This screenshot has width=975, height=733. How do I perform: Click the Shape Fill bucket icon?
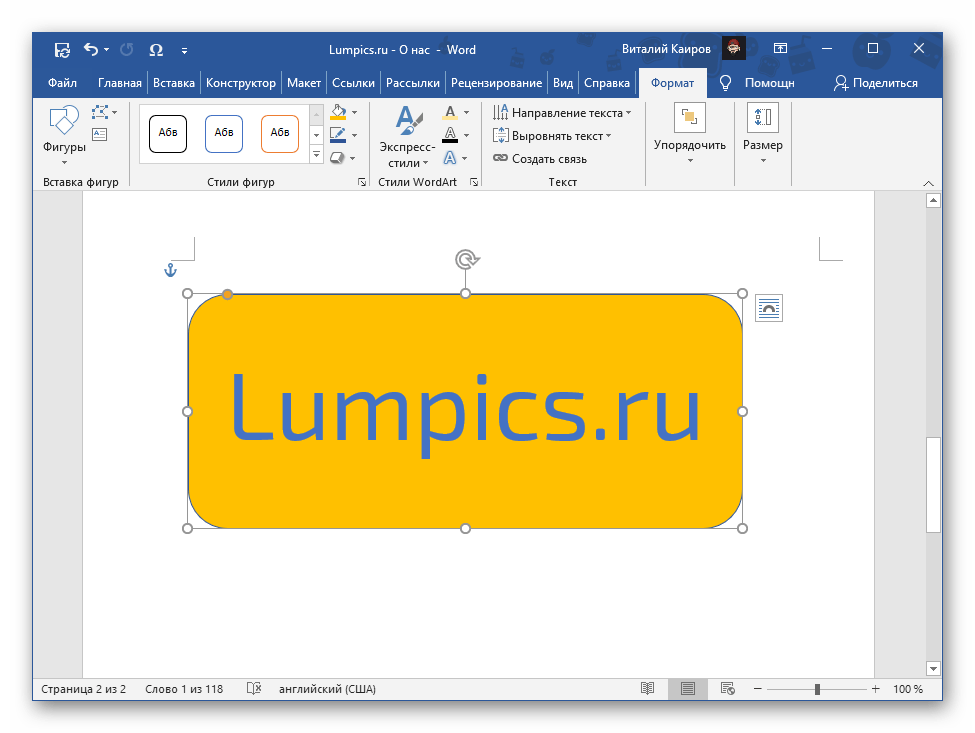coord(338,112)
